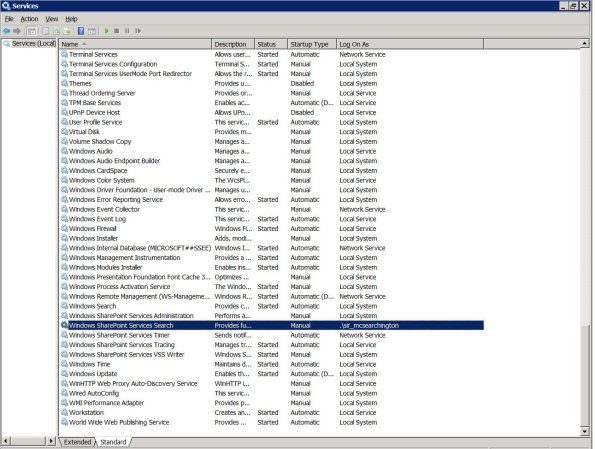The width and height of the screenshot is (595, 449).
Task: Select the Windows Event Log service
Action: 272,219
